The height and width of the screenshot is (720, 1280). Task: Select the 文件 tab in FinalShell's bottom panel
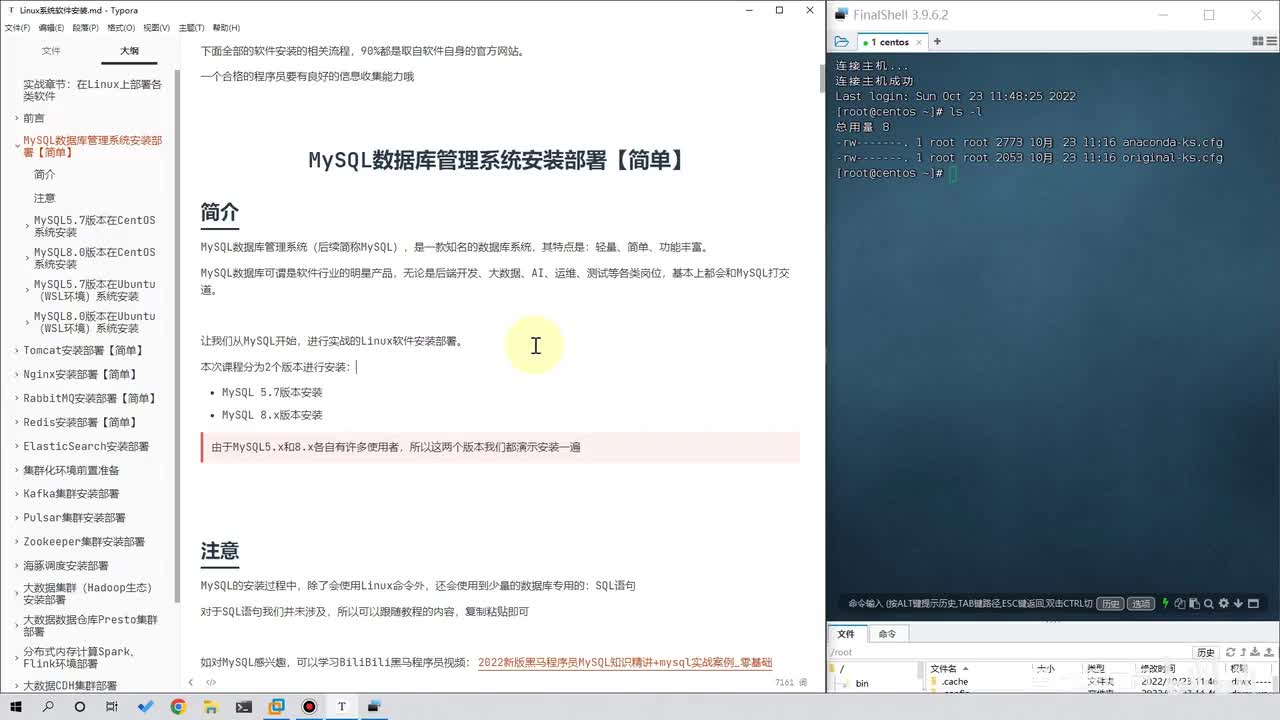point(846,634)
